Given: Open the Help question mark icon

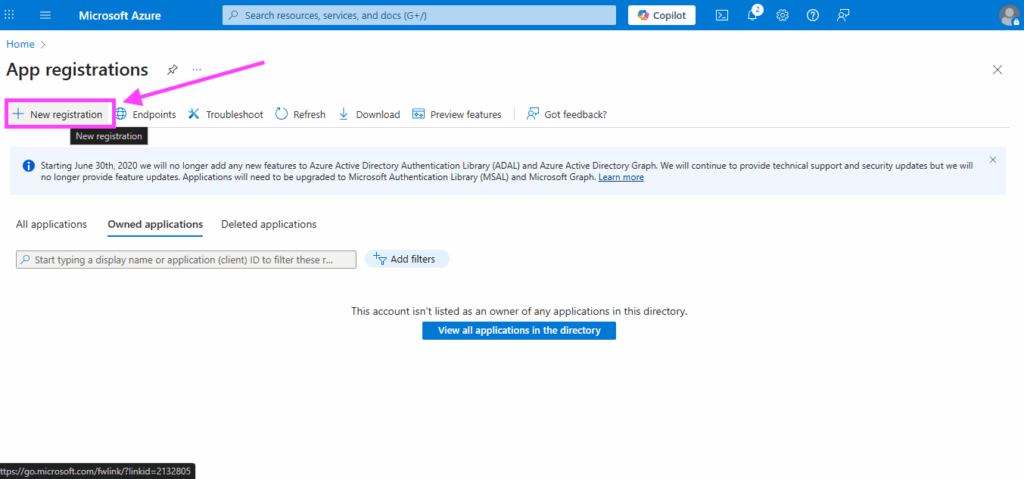Looking at the screenshot, I should pyautogui.click(x=812, y=15).
